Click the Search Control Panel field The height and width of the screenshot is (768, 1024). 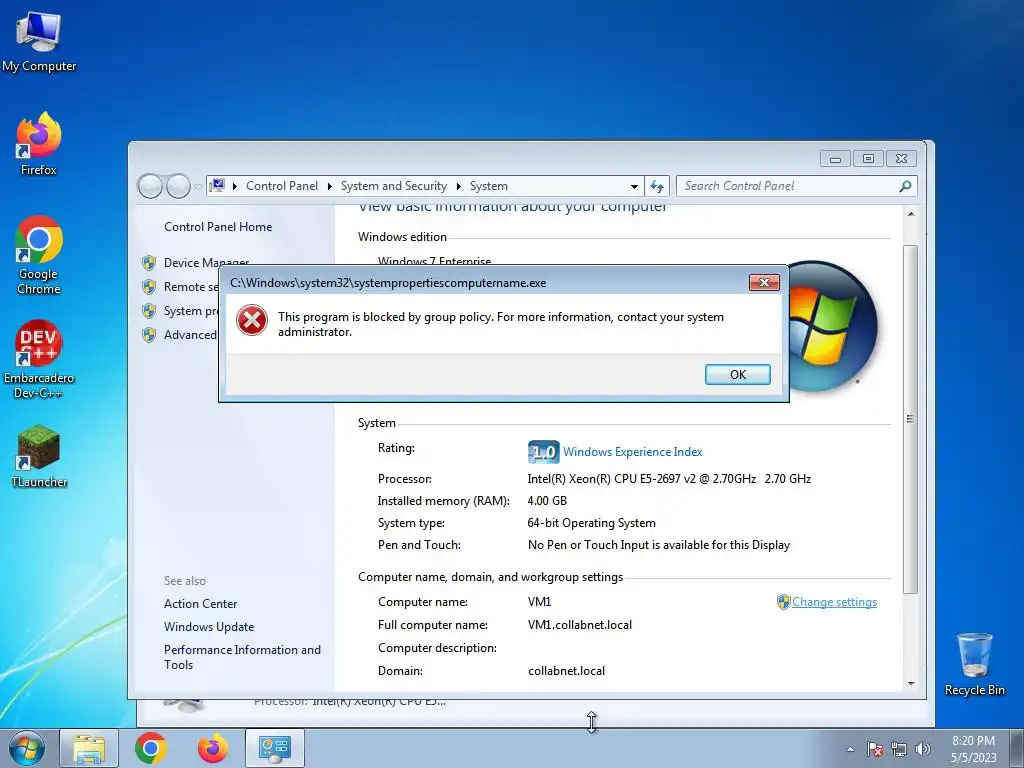pyautogui.click(x=797, y=186)
